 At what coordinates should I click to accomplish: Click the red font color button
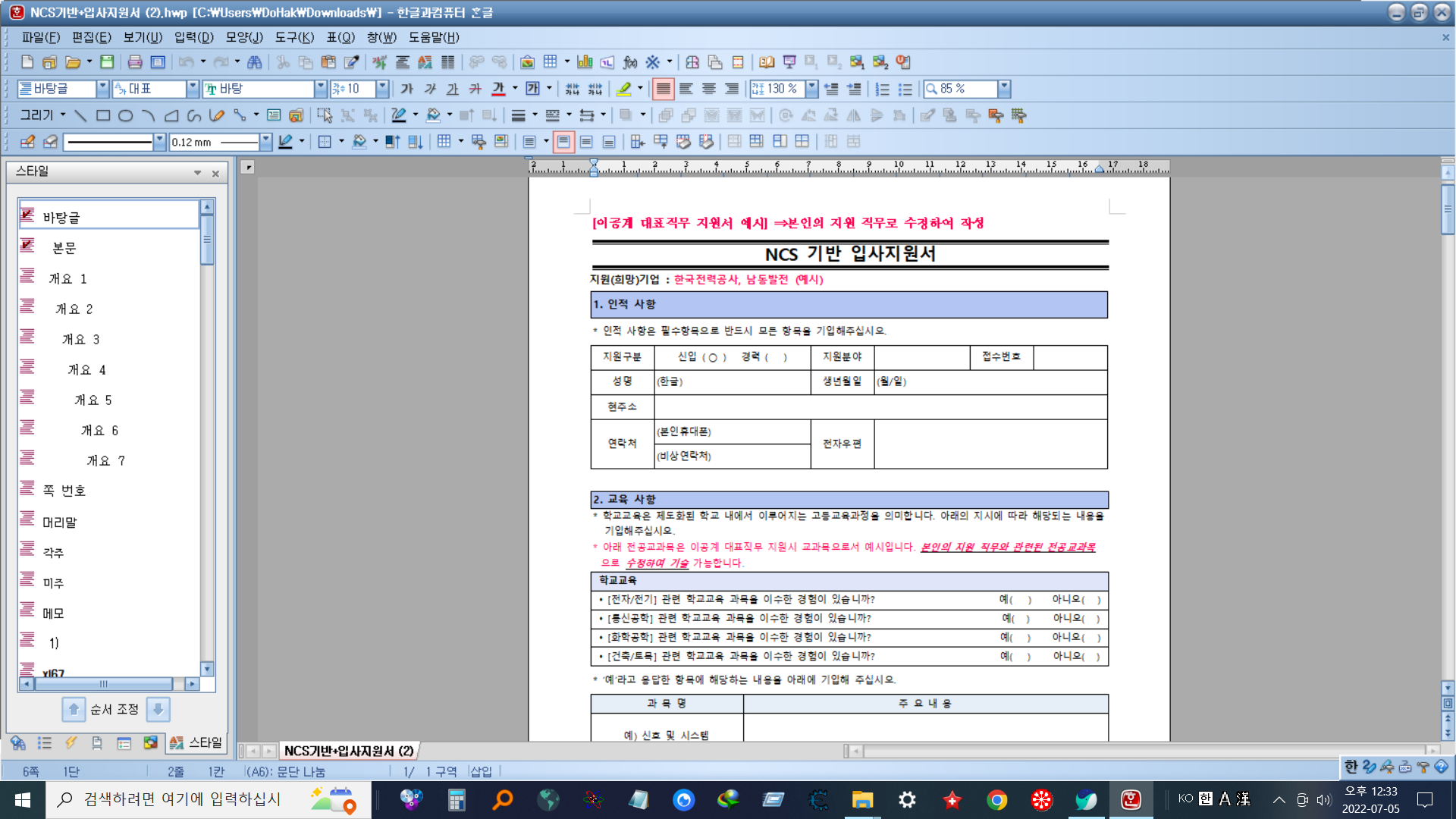[498, 89]
